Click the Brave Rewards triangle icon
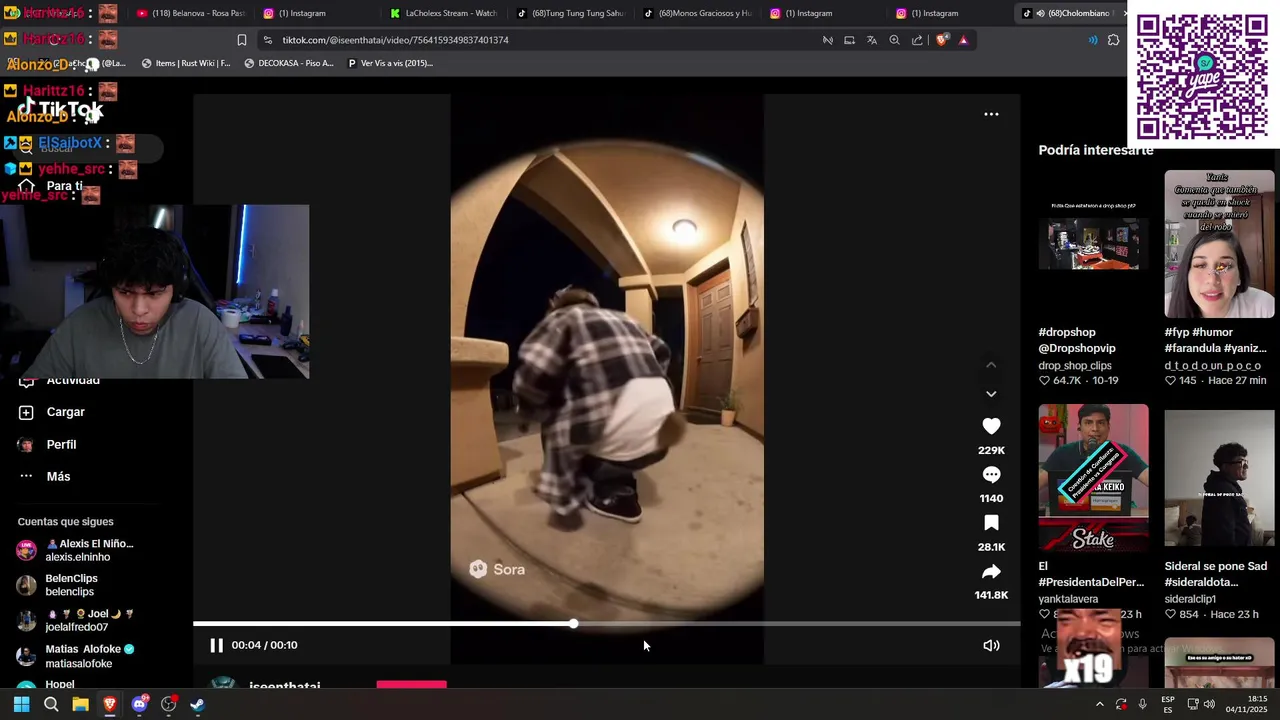 963,40
